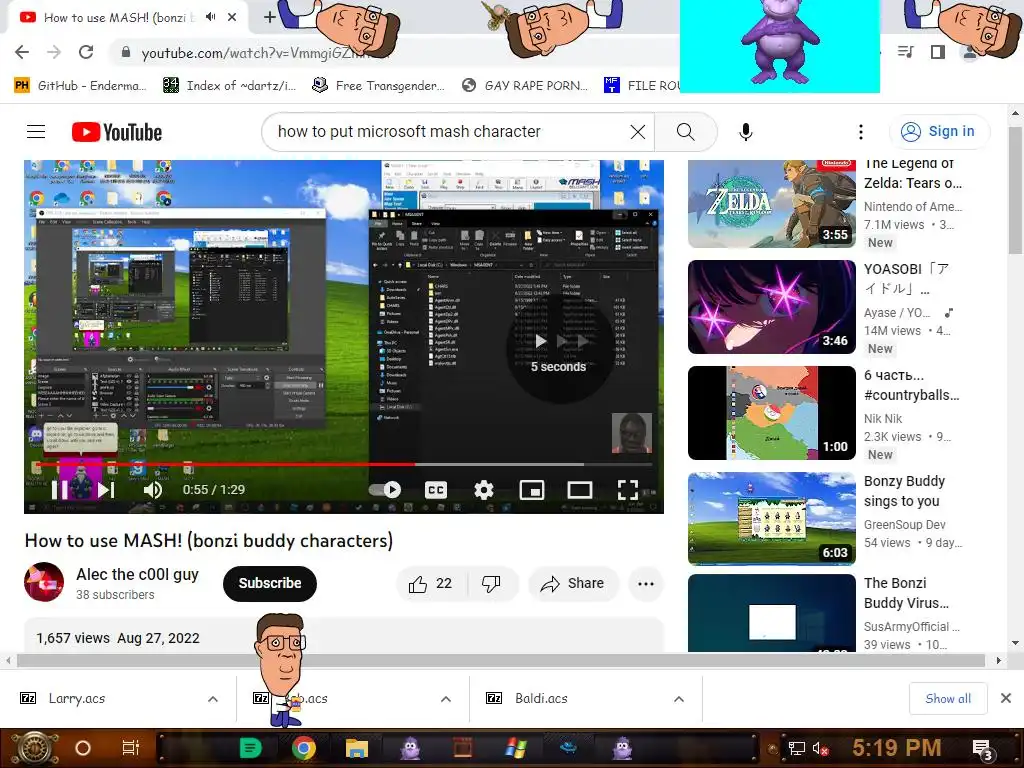Switch to theater mode

pos(580,490)
